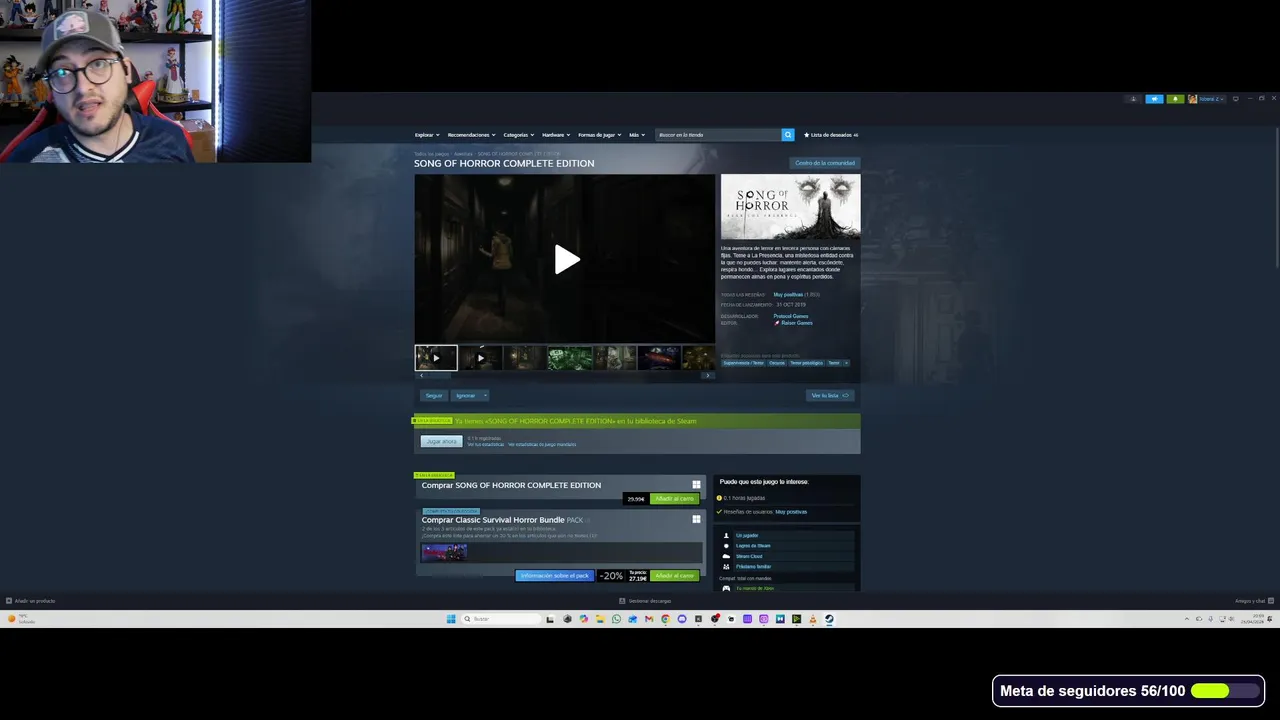Add Classic Survival Horror Bundle to cart
The width and height of the screenshot is (1280, 720).
[674, 576]
